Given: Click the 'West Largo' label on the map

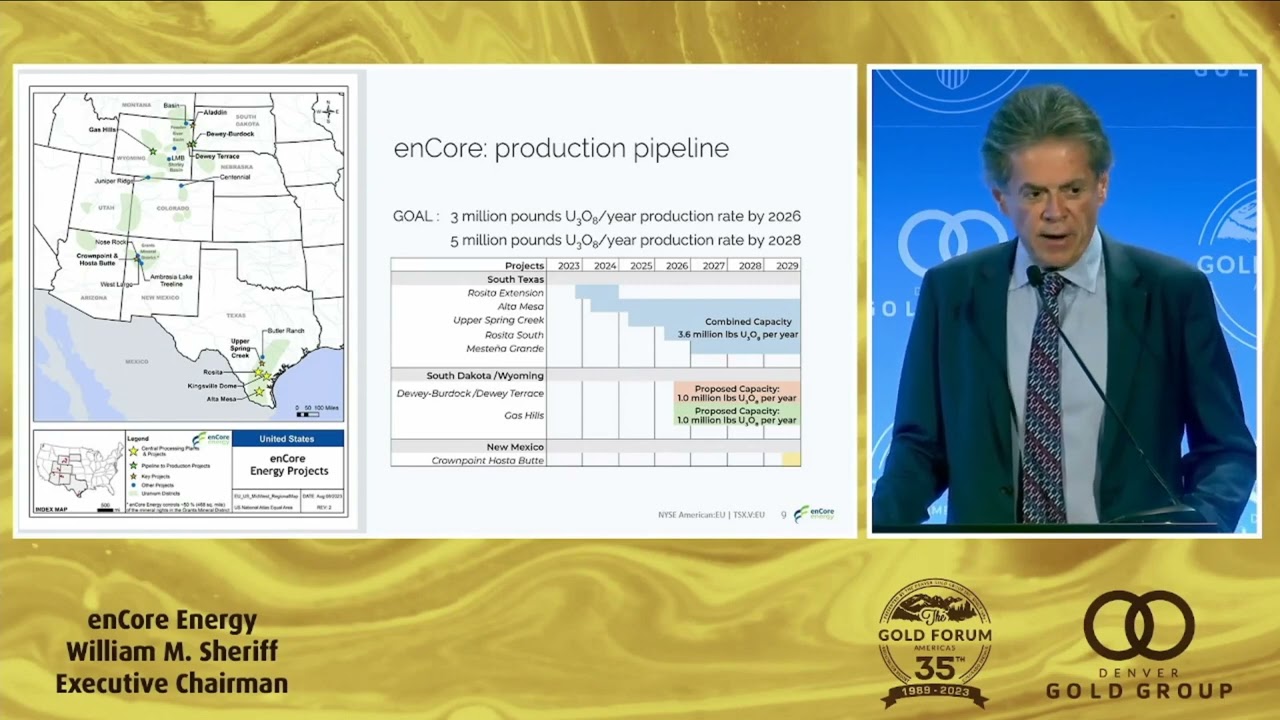Looking at the screenshot, I should pos(116,284).
